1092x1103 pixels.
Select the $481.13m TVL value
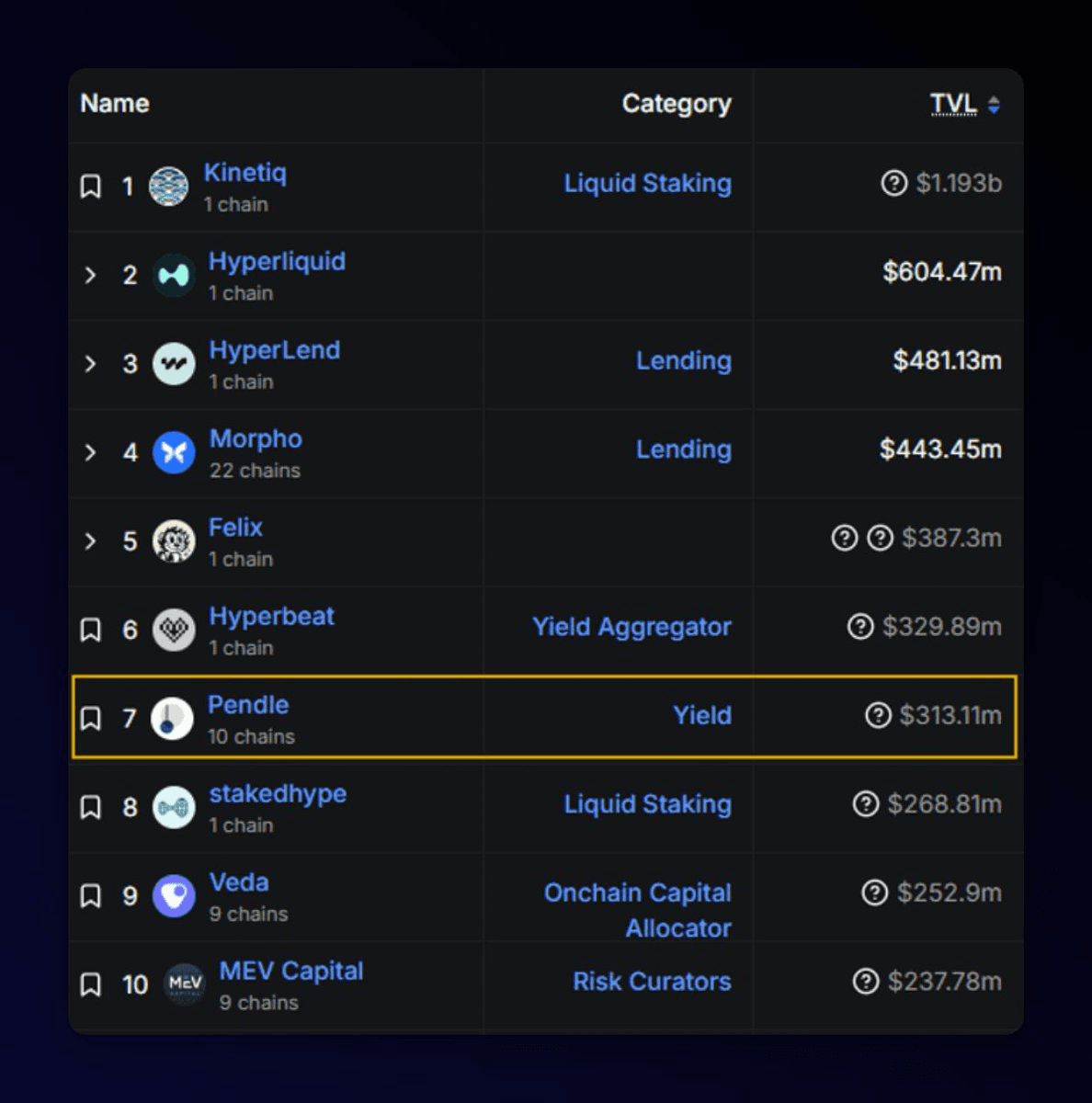point(948,360)
